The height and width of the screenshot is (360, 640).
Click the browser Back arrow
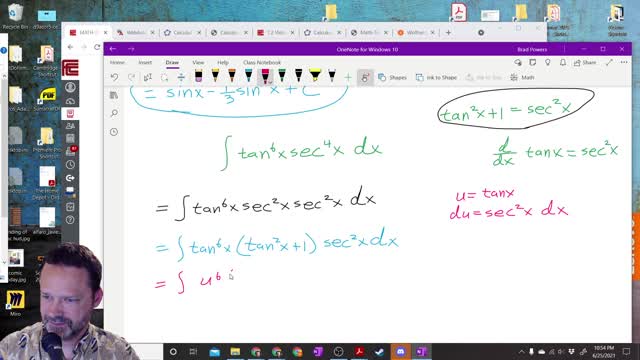(70, 47)
